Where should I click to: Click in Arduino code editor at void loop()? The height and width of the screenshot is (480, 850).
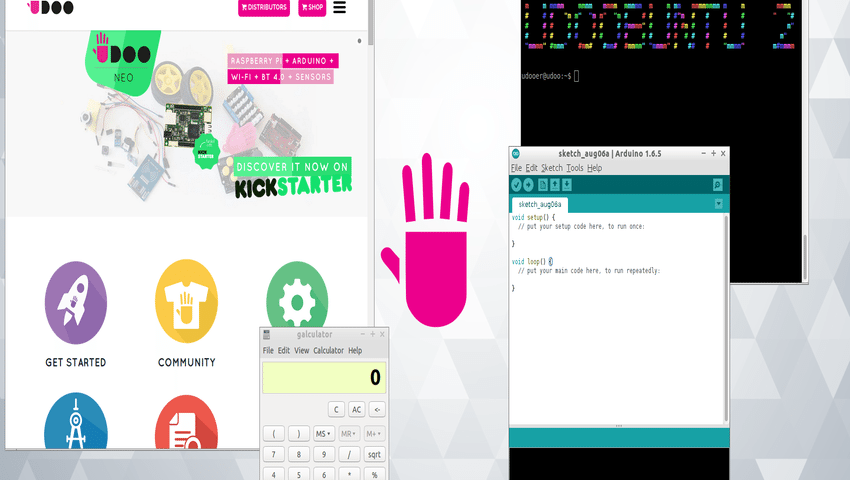tap(532, 261)
